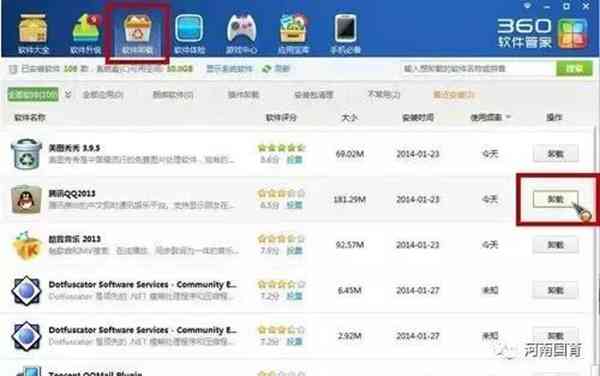
Task: Click the star rating of 酷我音乐 2013
Action: (281, 239)
